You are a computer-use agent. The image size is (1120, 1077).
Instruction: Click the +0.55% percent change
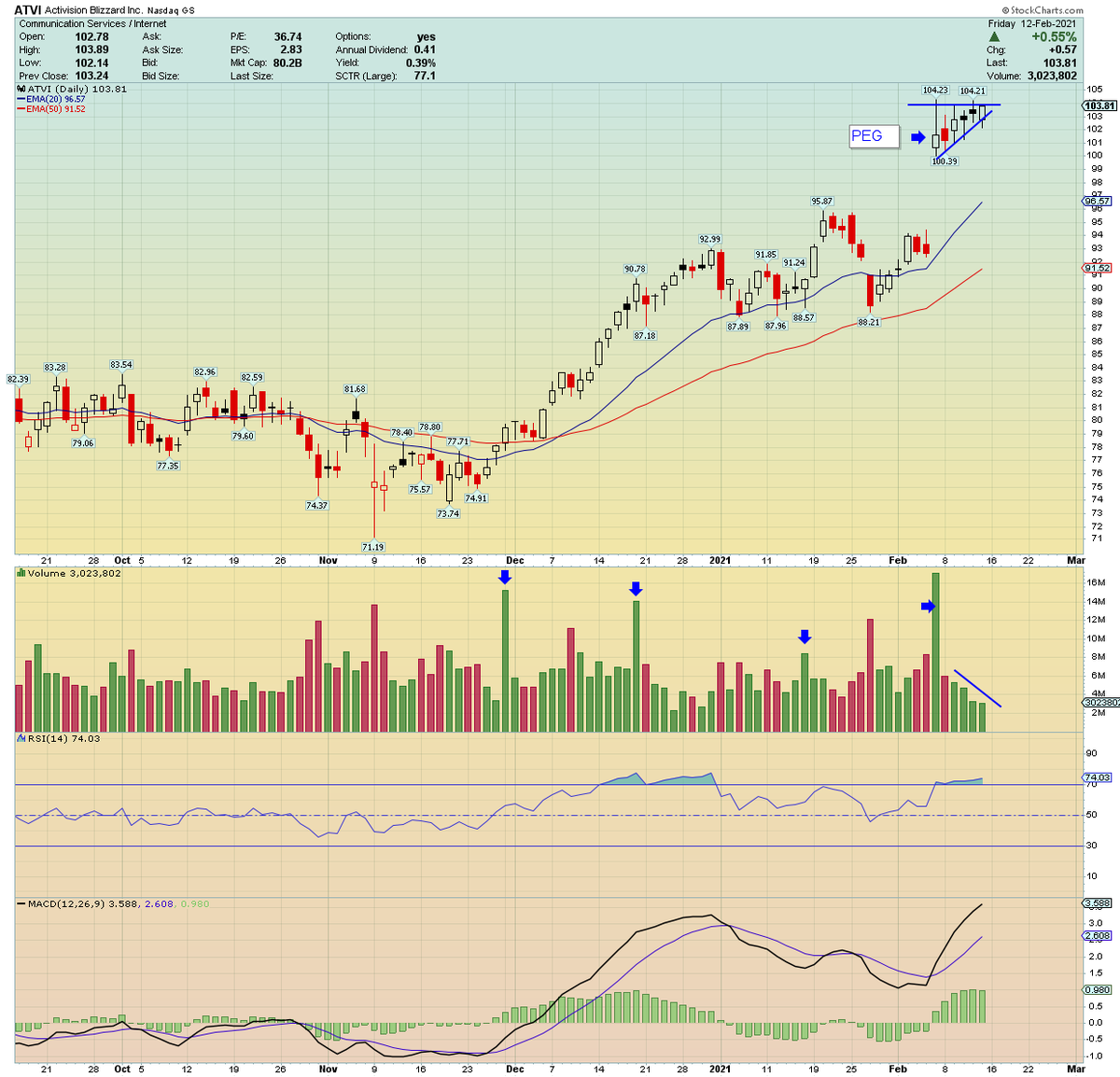click(x=1054, y=37)
